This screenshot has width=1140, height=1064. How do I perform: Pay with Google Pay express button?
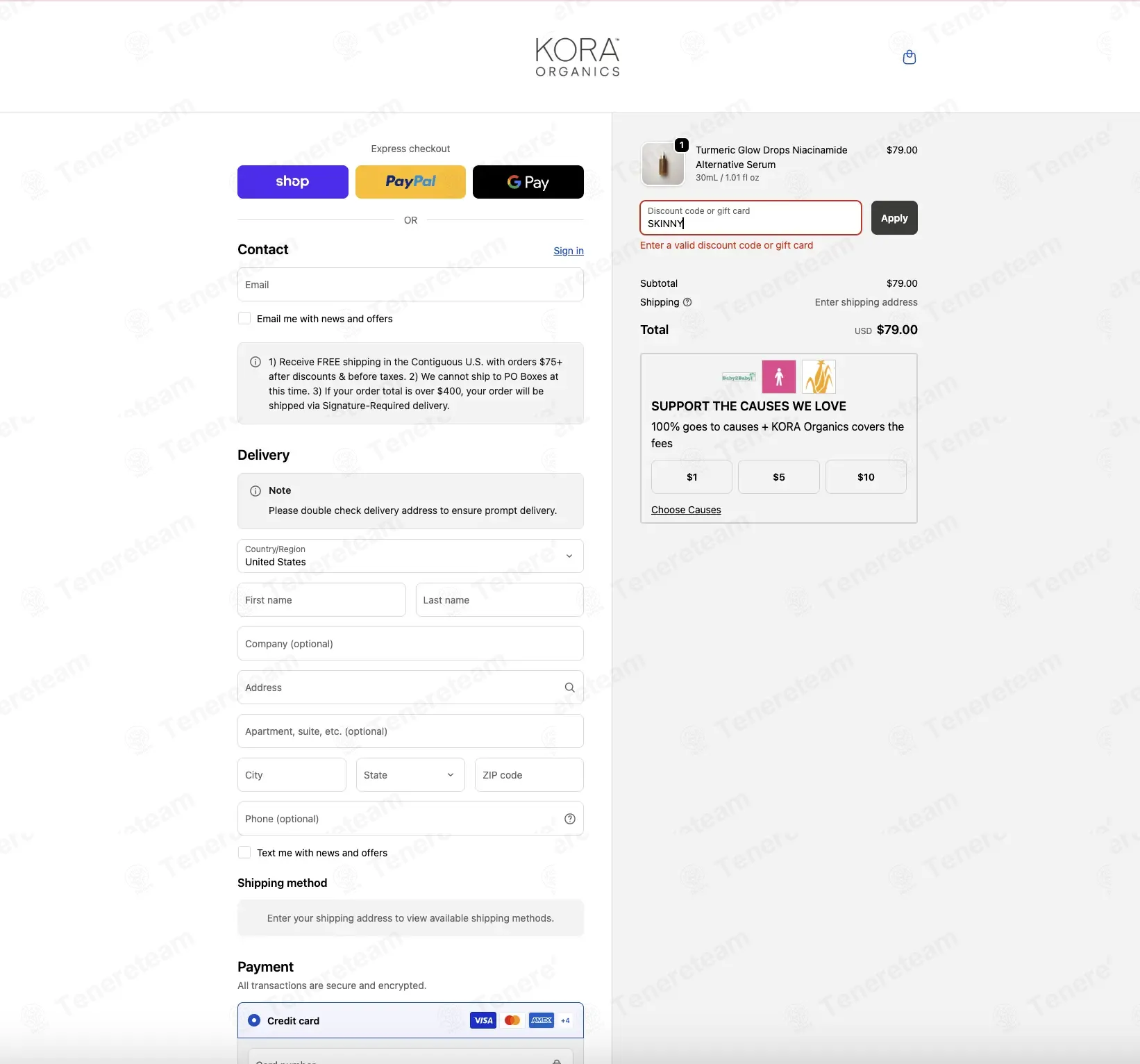point(528,182)
